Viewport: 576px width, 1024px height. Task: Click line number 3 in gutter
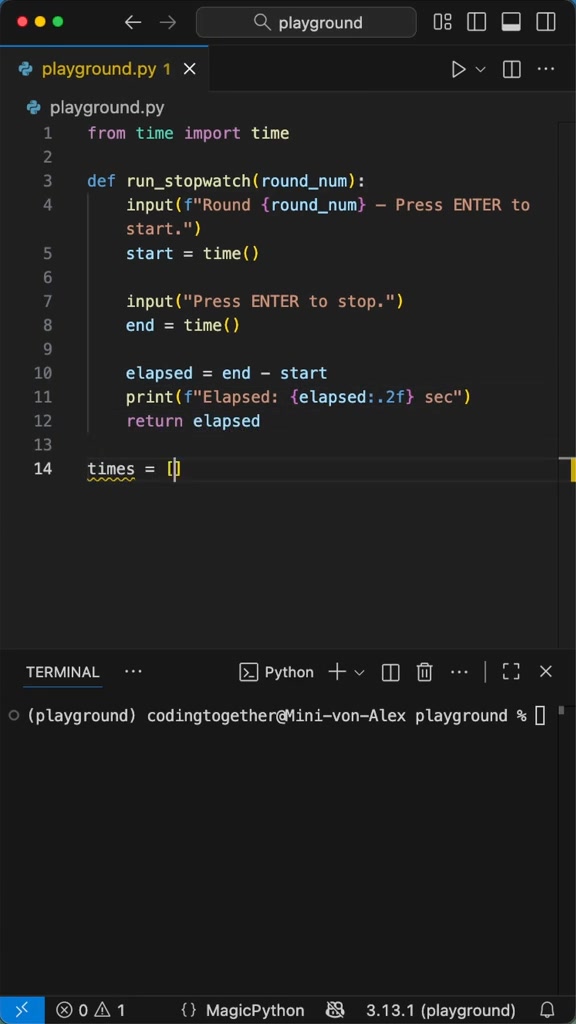click(47, 181)
